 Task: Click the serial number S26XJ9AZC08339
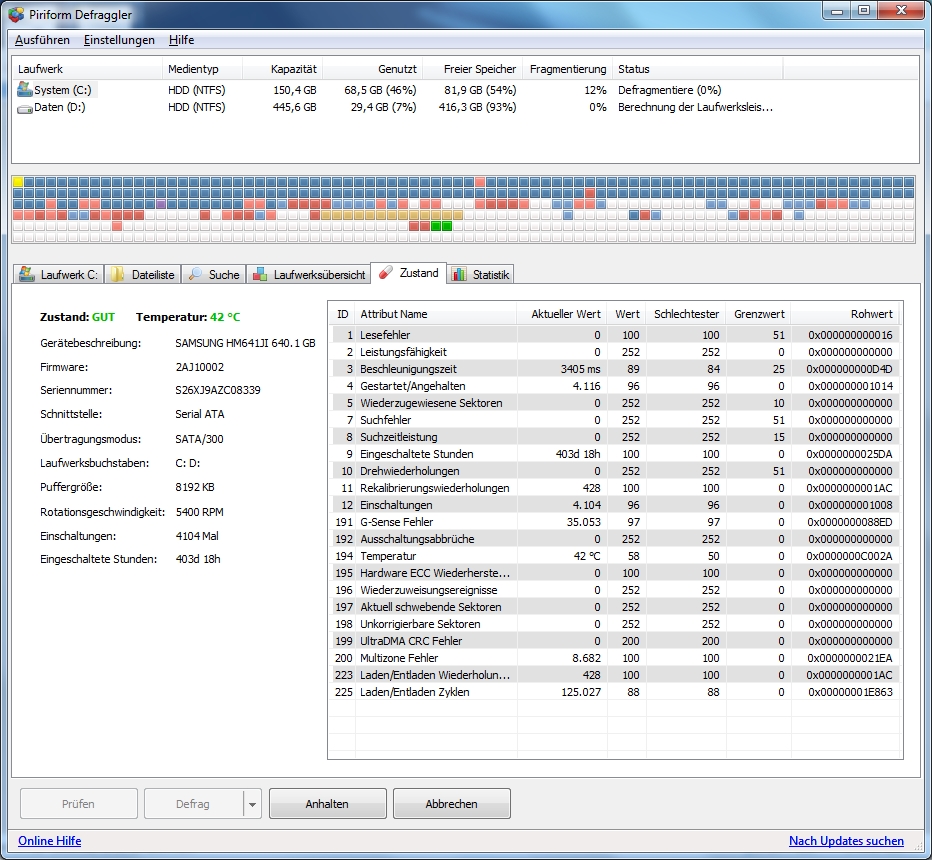[218, 390]
